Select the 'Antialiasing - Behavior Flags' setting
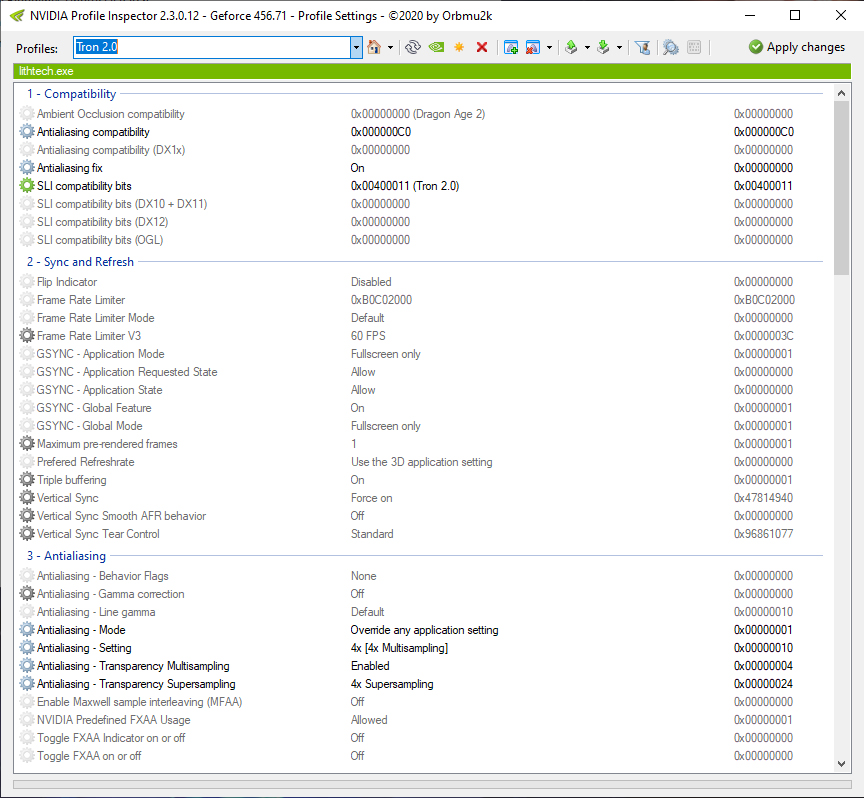This screenshot has height=798, width=864. [x=423, y=576]
